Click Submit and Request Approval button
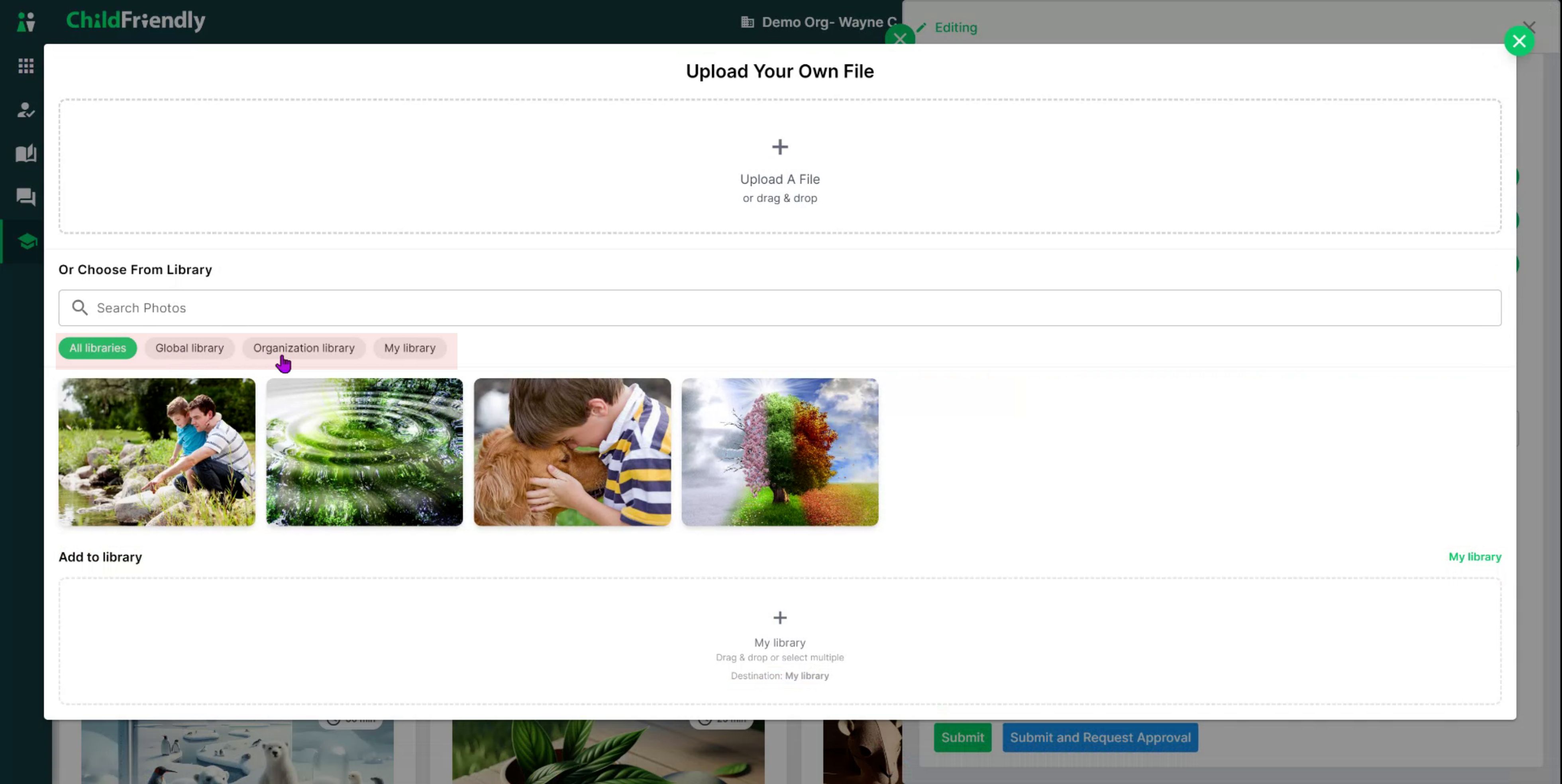The width and height of the screenshot is (1562, 784). pos(1100,737)
